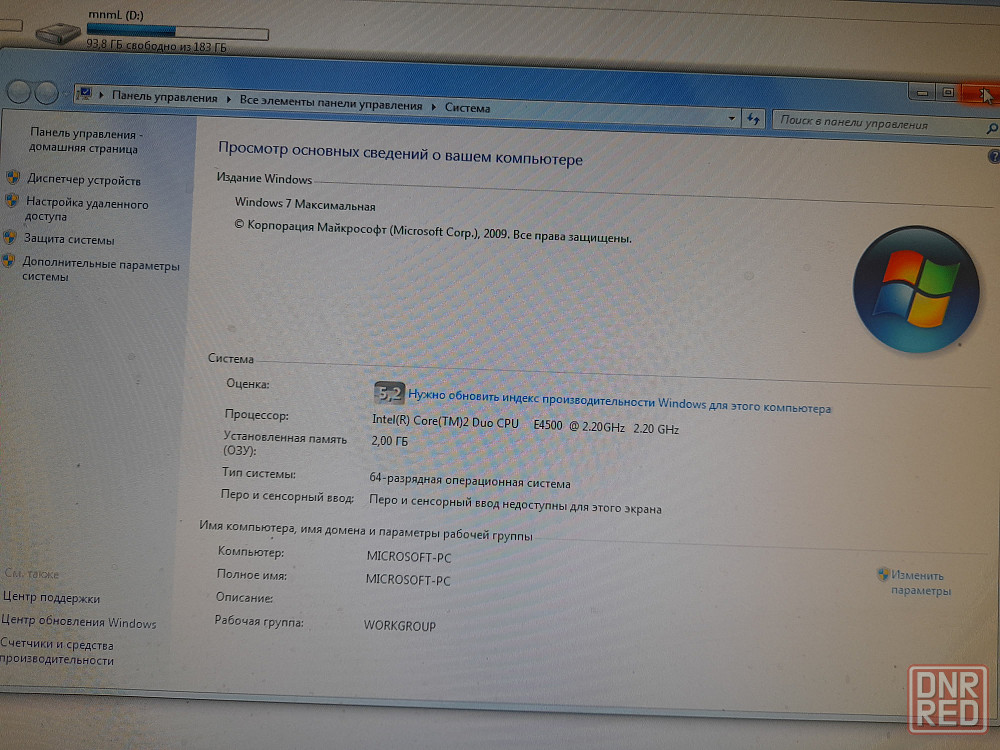
Task: Click the shield icon beside Изменить параметры
Action: [x=883, y=574]
